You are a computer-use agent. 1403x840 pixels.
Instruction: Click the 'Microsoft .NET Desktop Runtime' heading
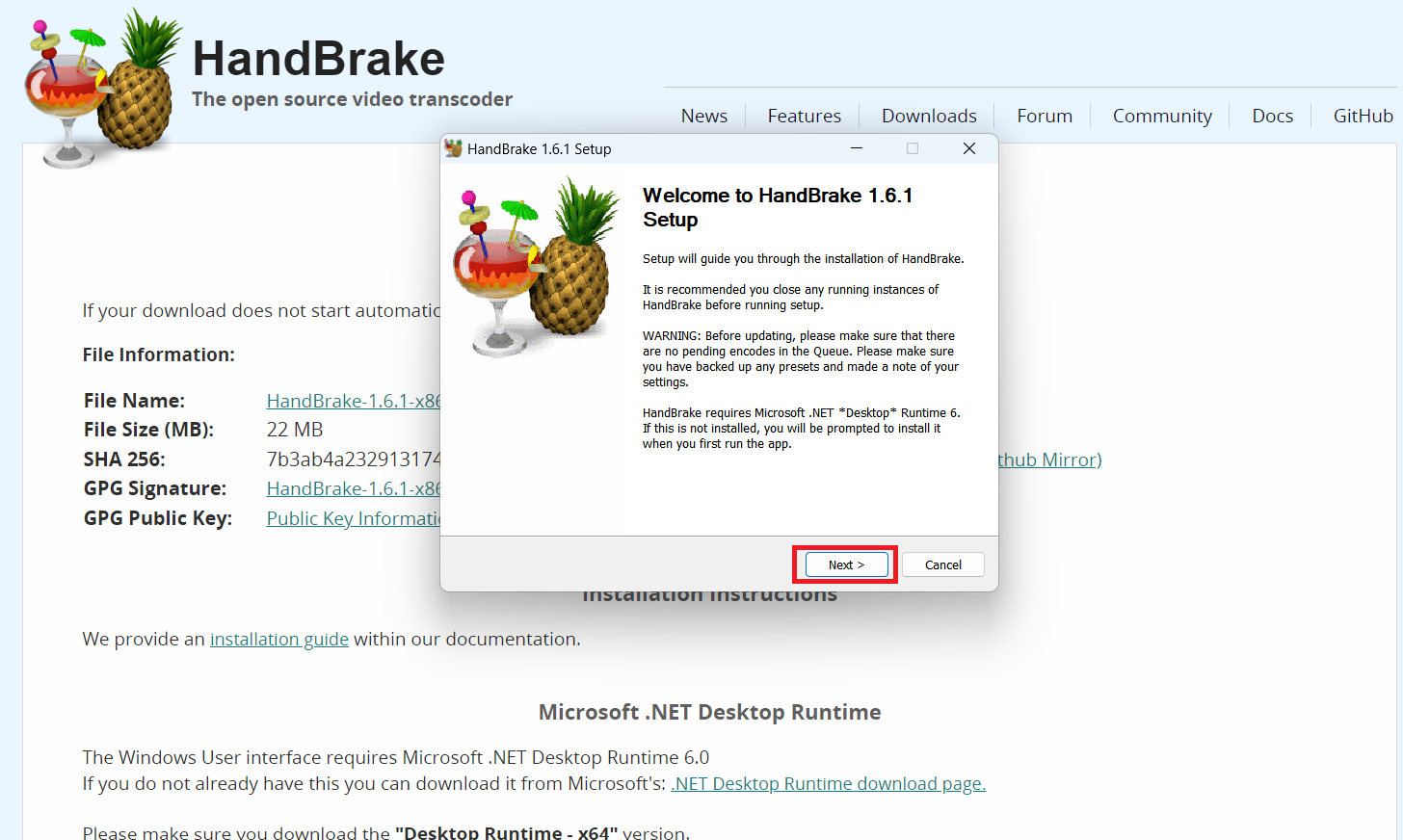click(x=710, y=712)
